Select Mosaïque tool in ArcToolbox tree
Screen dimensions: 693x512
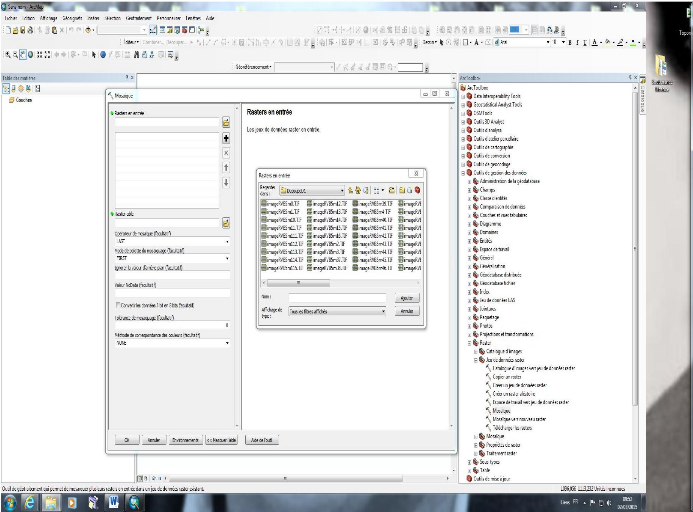coord(501,410)
